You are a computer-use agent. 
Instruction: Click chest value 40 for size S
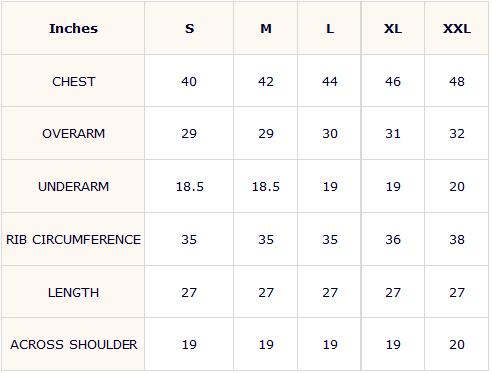[x=189, y=82]
